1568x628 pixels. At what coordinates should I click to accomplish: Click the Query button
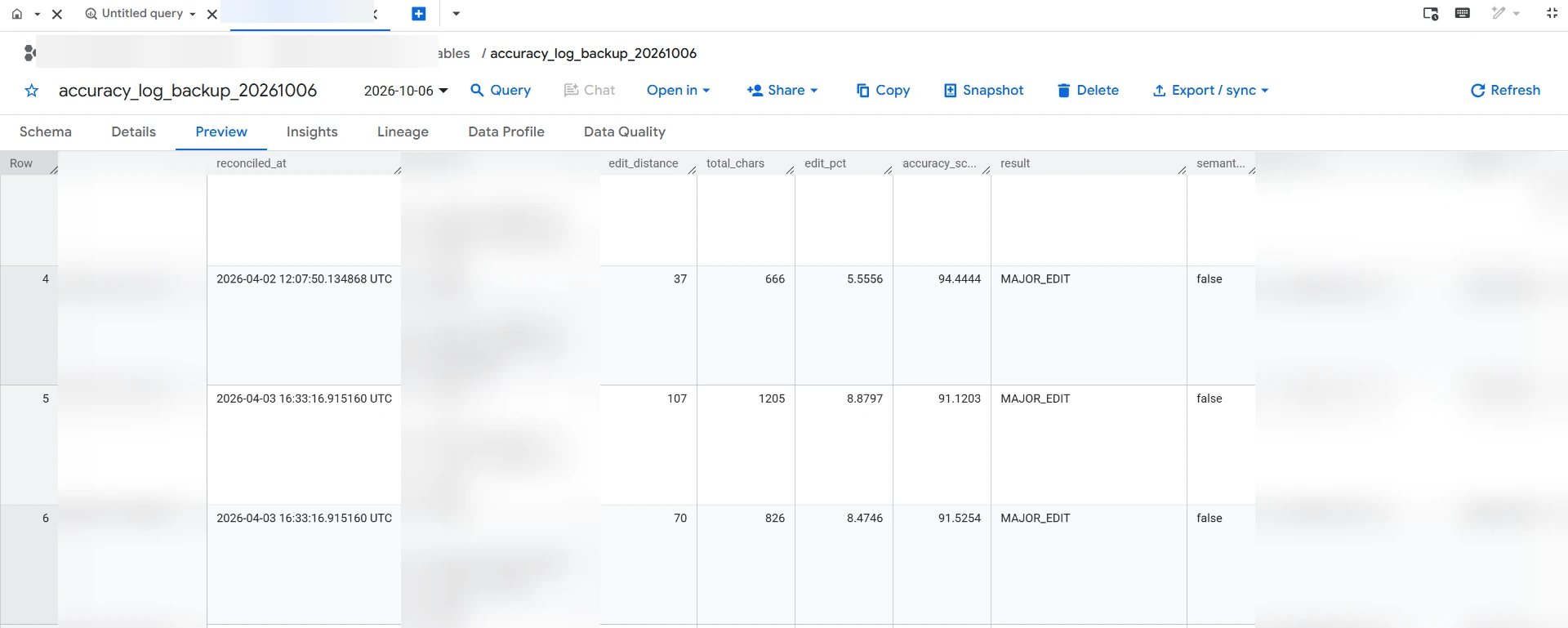[501, 91]
